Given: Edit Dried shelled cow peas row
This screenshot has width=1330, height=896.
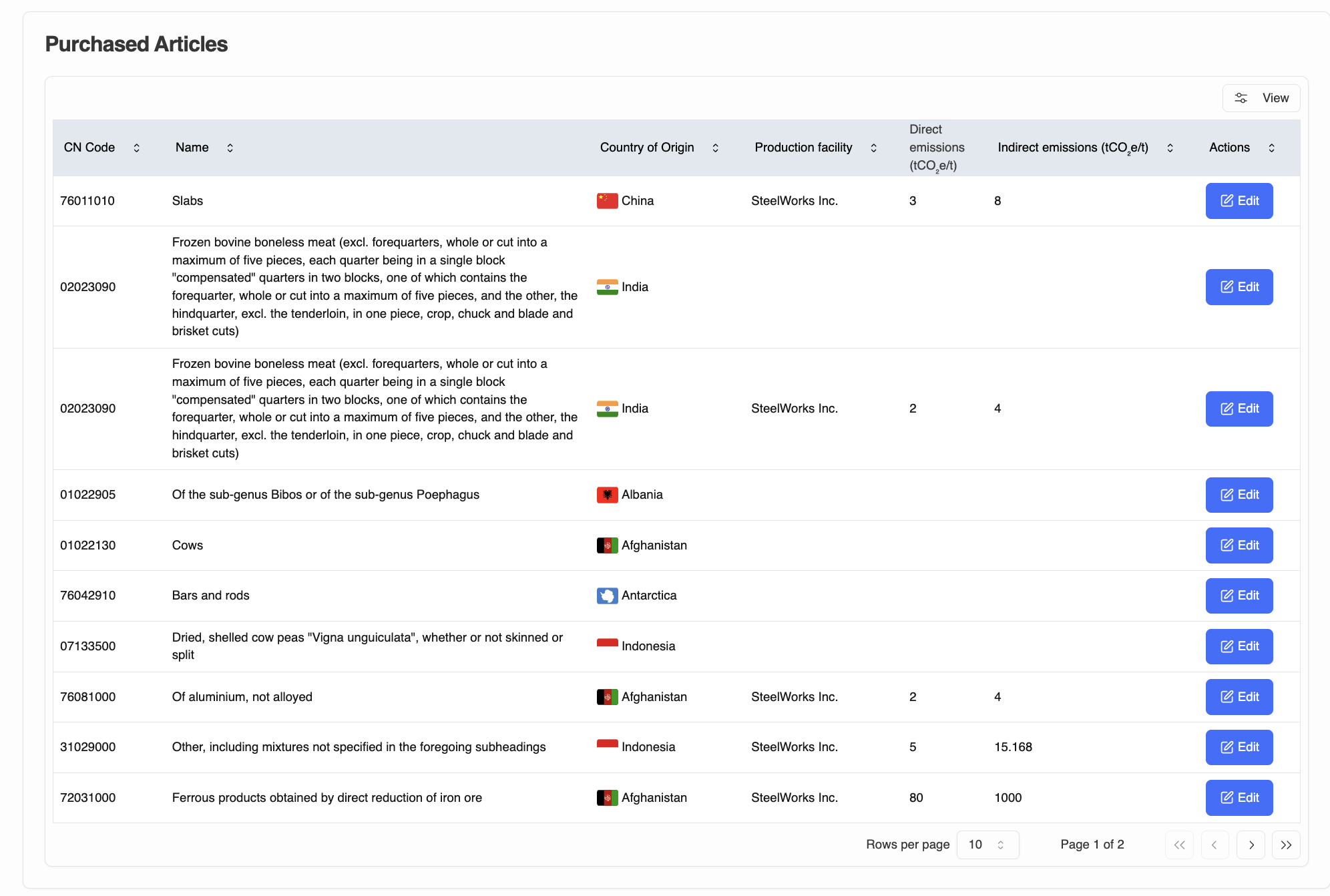Looking at the screenshot, I should point(1239,646).
